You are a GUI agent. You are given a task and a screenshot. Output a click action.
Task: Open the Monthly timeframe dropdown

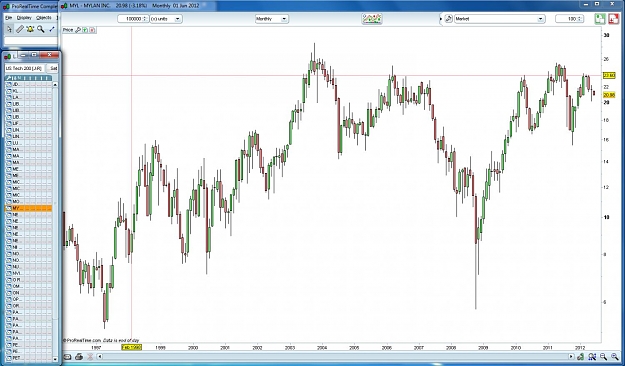pos(271,19)
